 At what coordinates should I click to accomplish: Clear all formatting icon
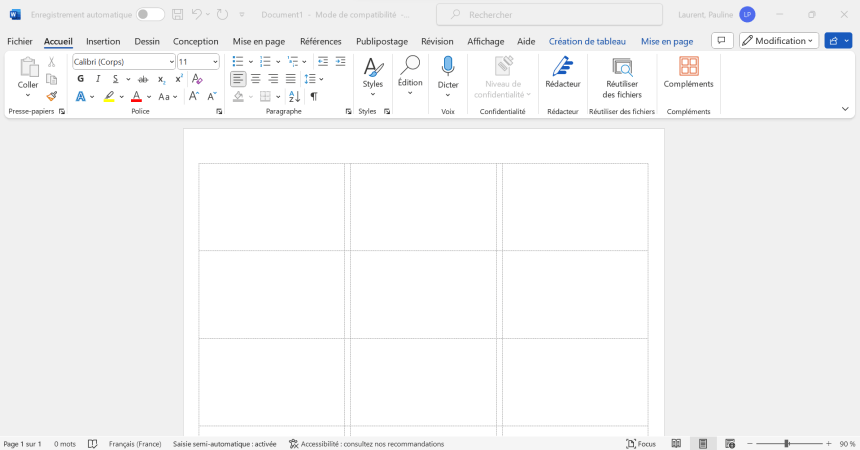click(x=197, y=79)
